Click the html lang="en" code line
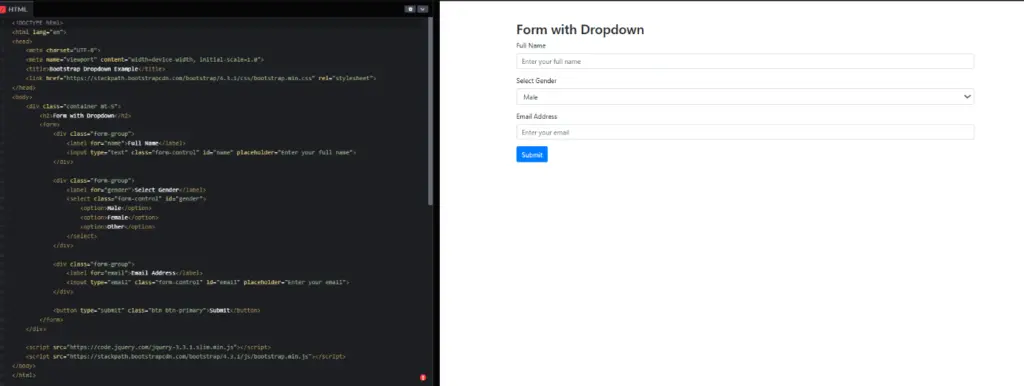The height and width of the screenshot is (386, 1024). (x=39, y=31)
